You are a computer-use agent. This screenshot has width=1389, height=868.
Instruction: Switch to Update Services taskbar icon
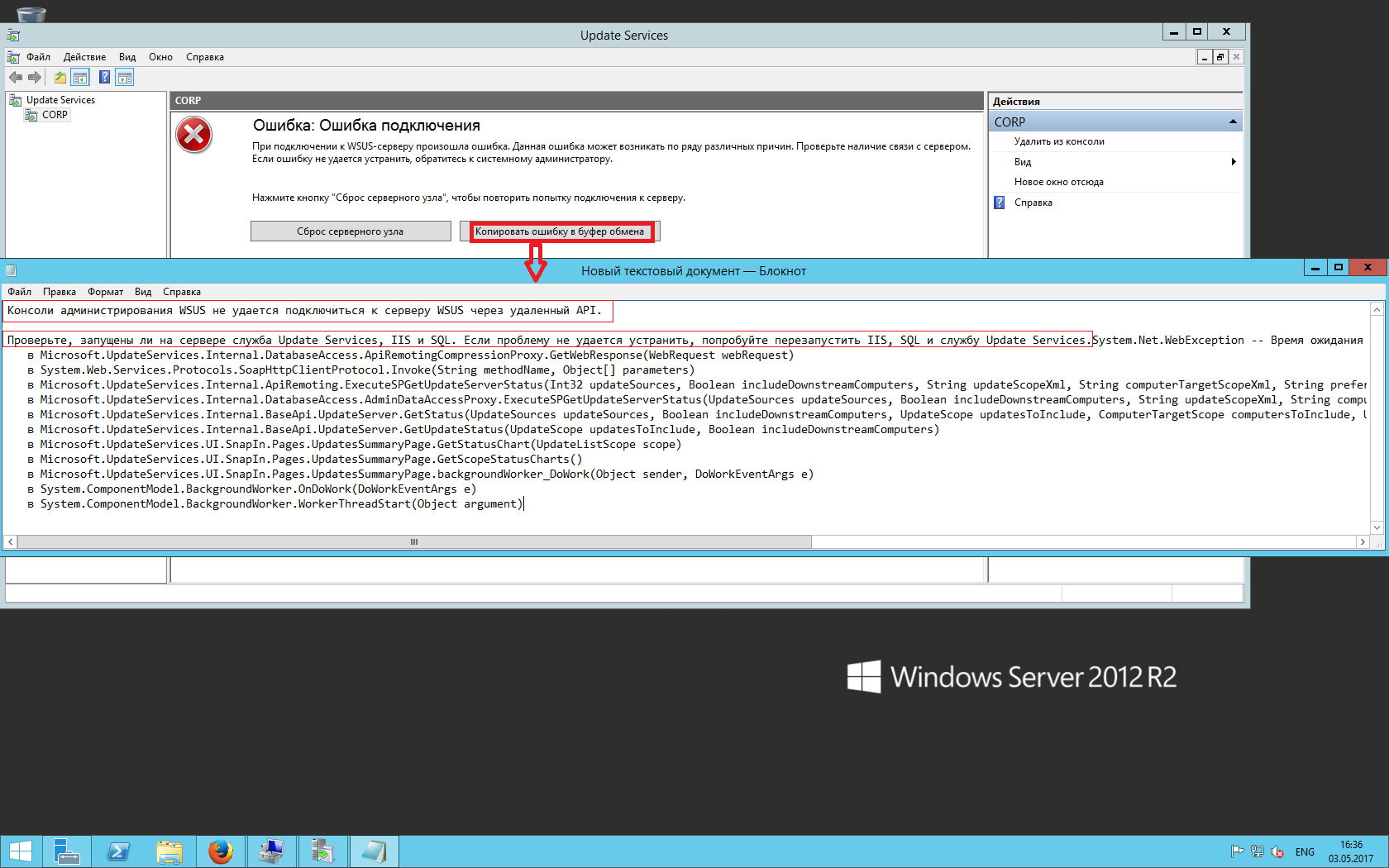point(322,851)
